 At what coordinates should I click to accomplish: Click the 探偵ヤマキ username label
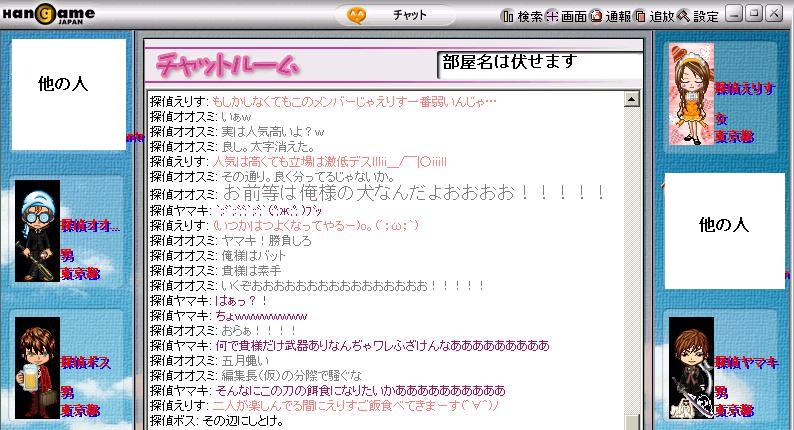(746, 362)
